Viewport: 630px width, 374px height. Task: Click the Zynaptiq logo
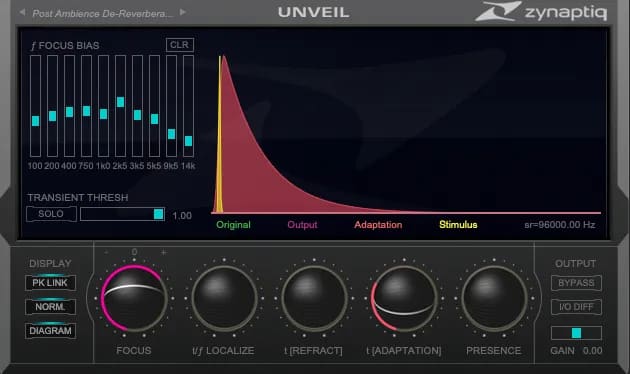tap(541, 12)
